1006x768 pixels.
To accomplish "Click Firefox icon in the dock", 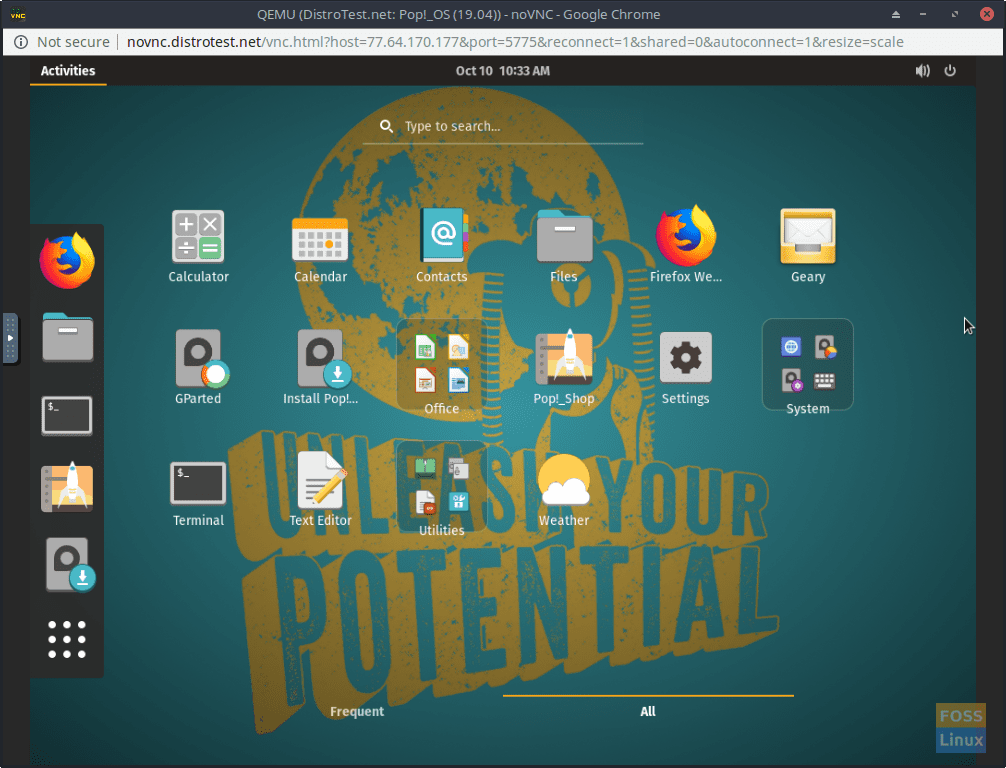I will tap(67, 262).
